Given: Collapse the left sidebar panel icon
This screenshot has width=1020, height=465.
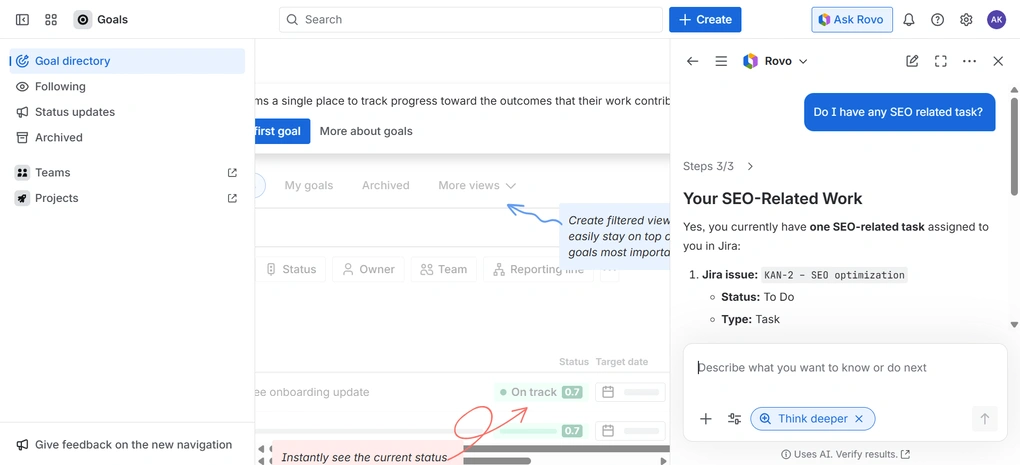Looking at the screenshot, I should point(22,19).
